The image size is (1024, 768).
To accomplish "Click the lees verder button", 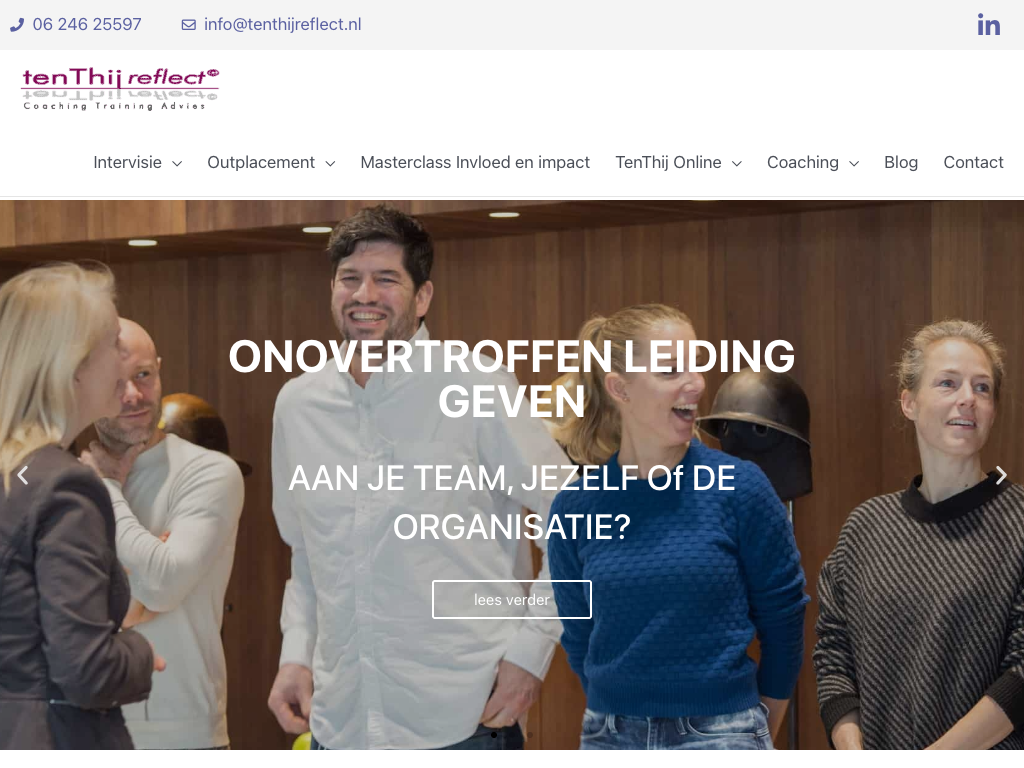I will point(512,600).
